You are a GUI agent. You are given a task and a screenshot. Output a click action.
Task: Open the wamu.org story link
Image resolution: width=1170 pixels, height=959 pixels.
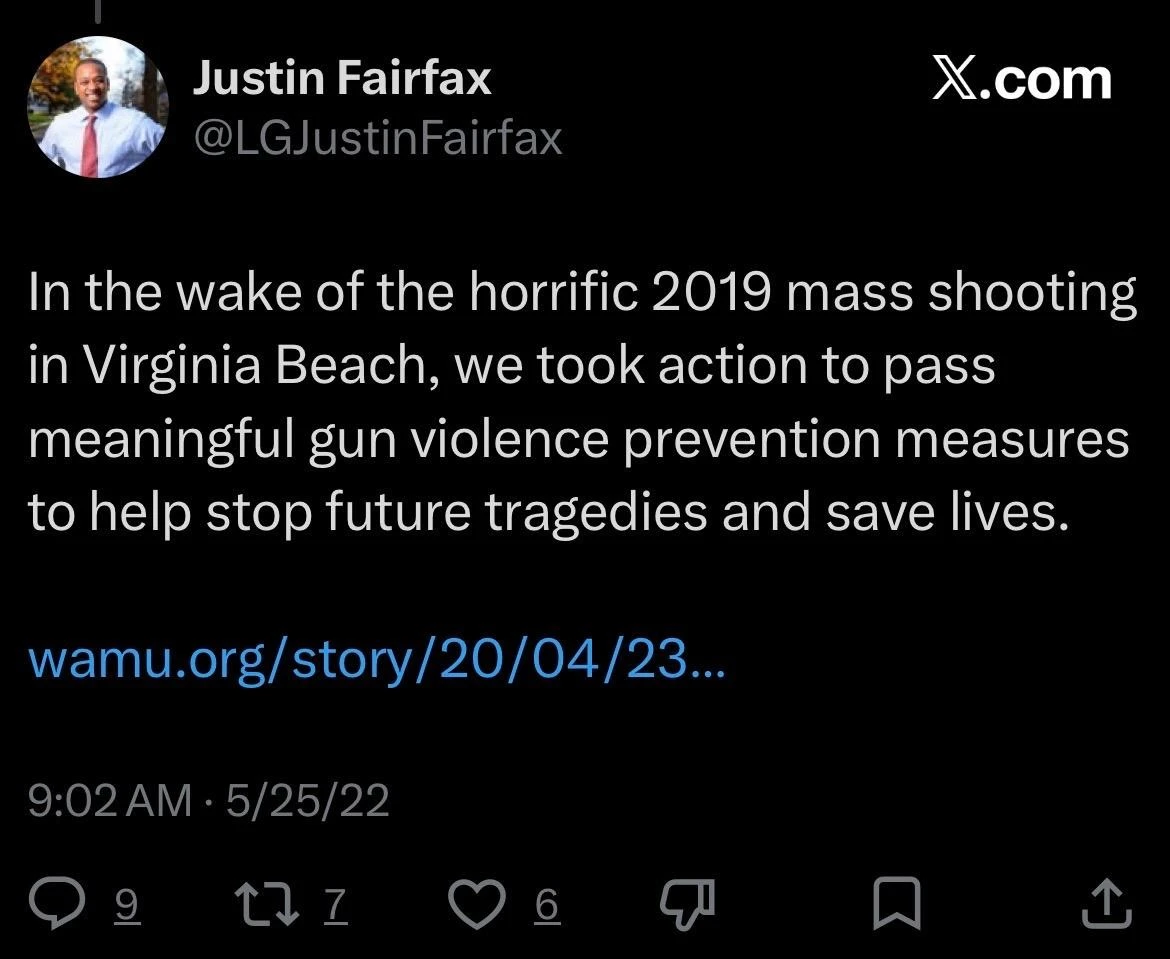point(376,659)
